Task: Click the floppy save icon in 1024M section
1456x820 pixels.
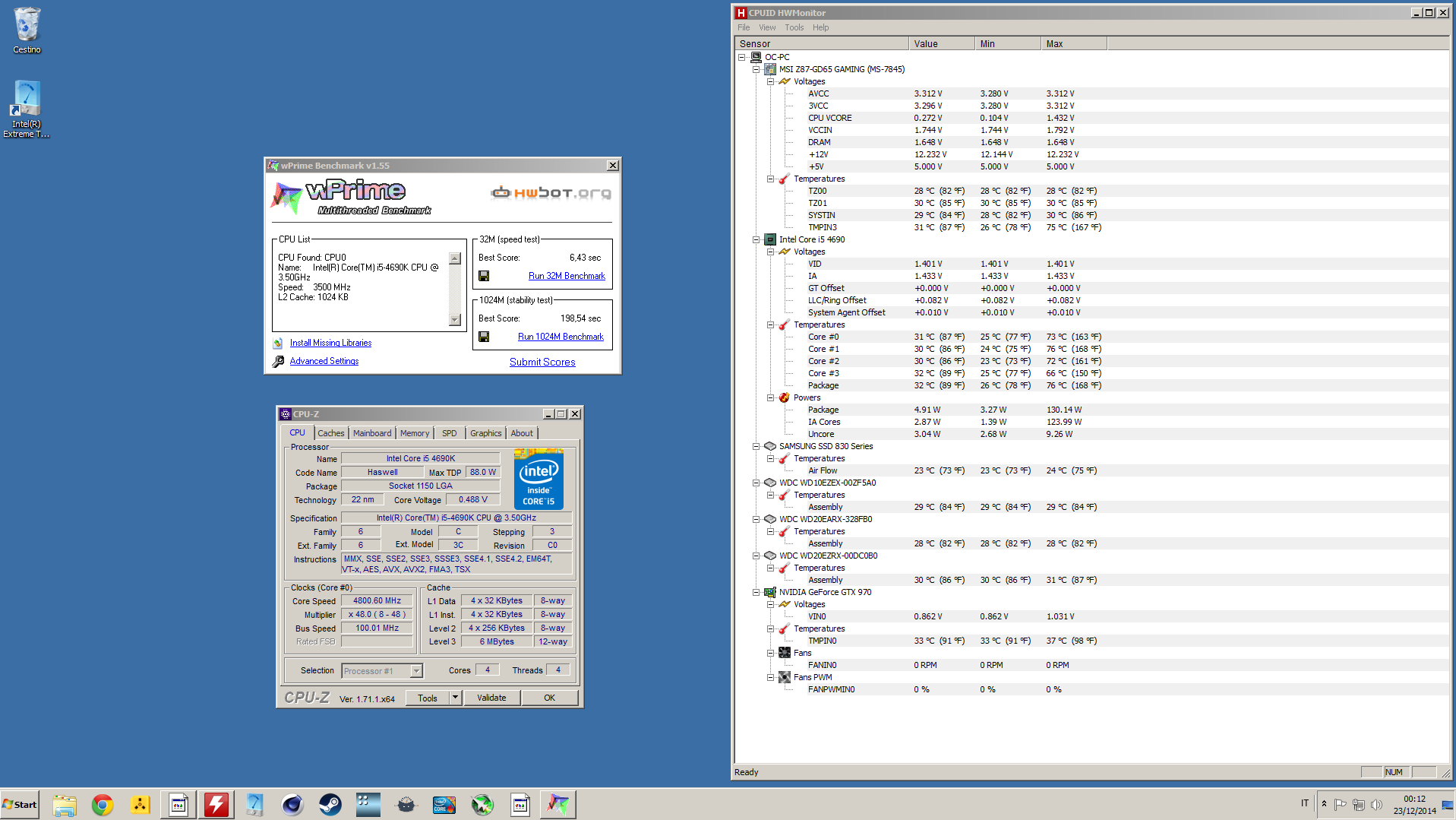Action: [484, 337]
